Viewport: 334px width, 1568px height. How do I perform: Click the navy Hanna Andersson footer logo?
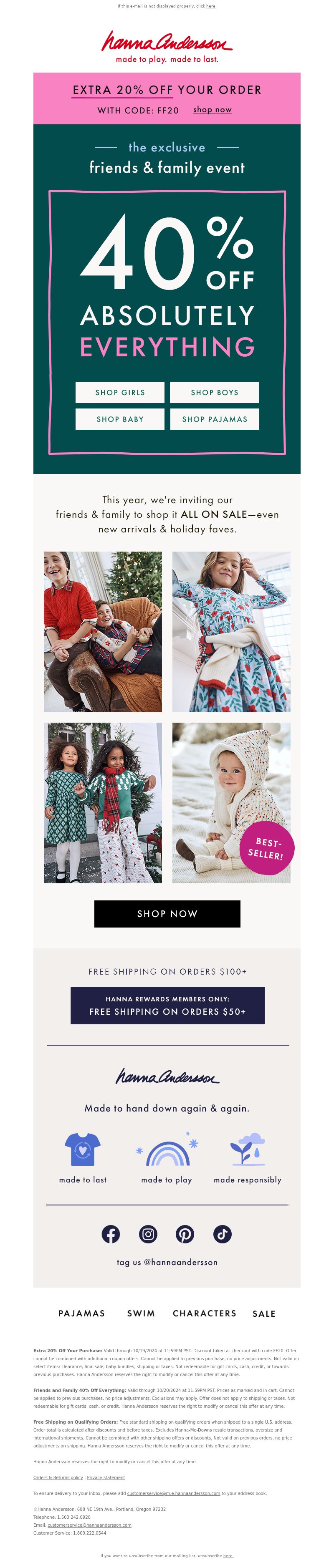167,1076
